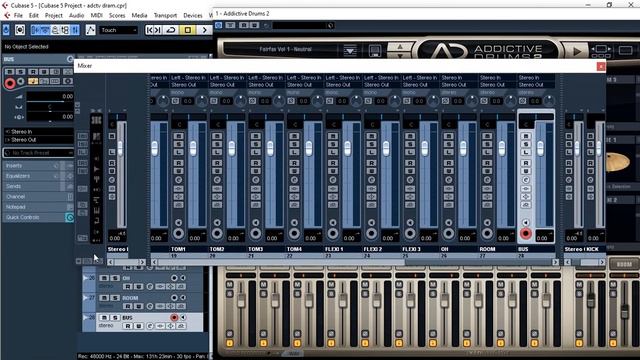Image resolution: width=640 pixels, height=360 pixels.
Task: Open the Audio menu
Action: 76,16
